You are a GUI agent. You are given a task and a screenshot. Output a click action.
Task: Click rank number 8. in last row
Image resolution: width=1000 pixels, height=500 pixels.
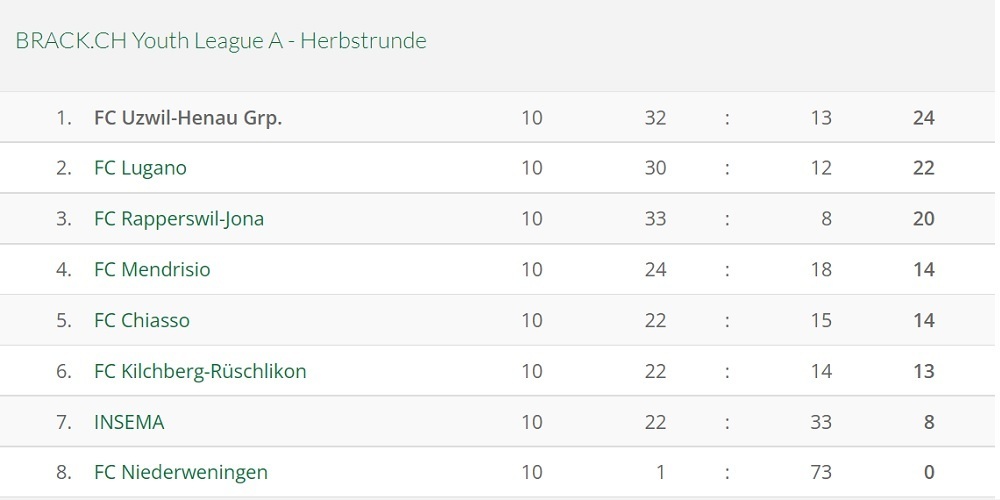64,473
